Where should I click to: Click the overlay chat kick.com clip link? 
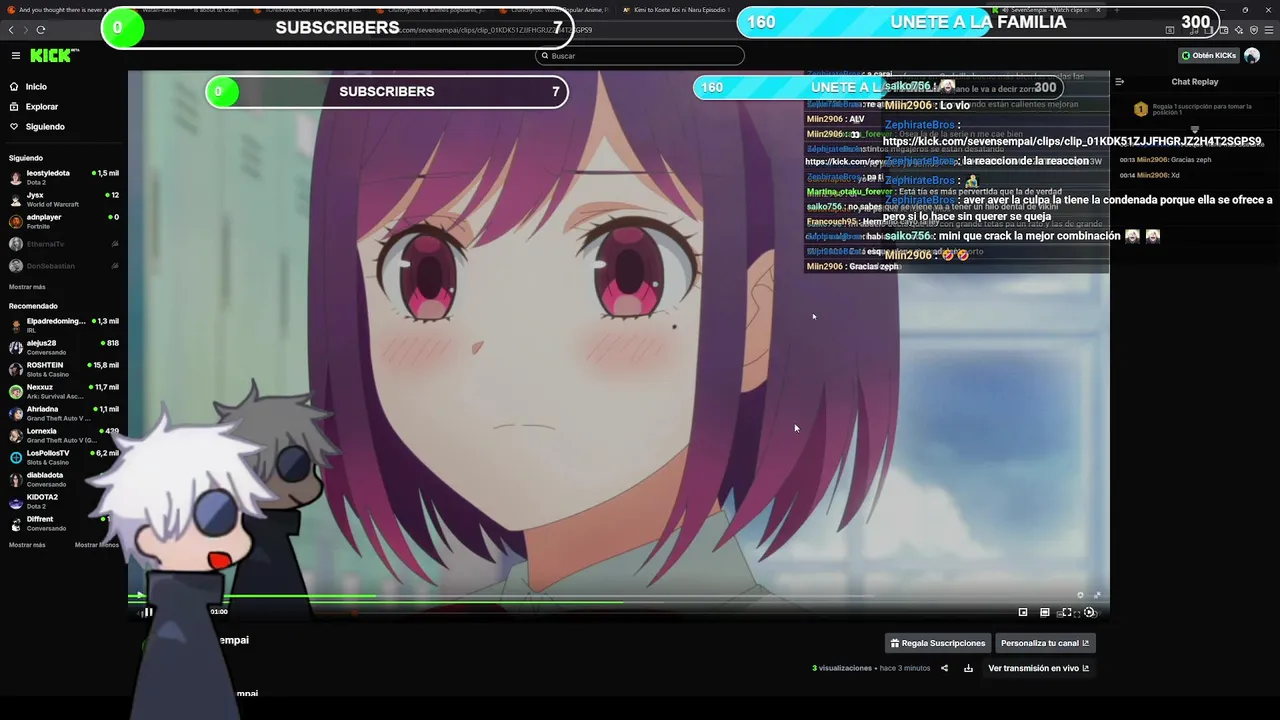click(1072, 141)
